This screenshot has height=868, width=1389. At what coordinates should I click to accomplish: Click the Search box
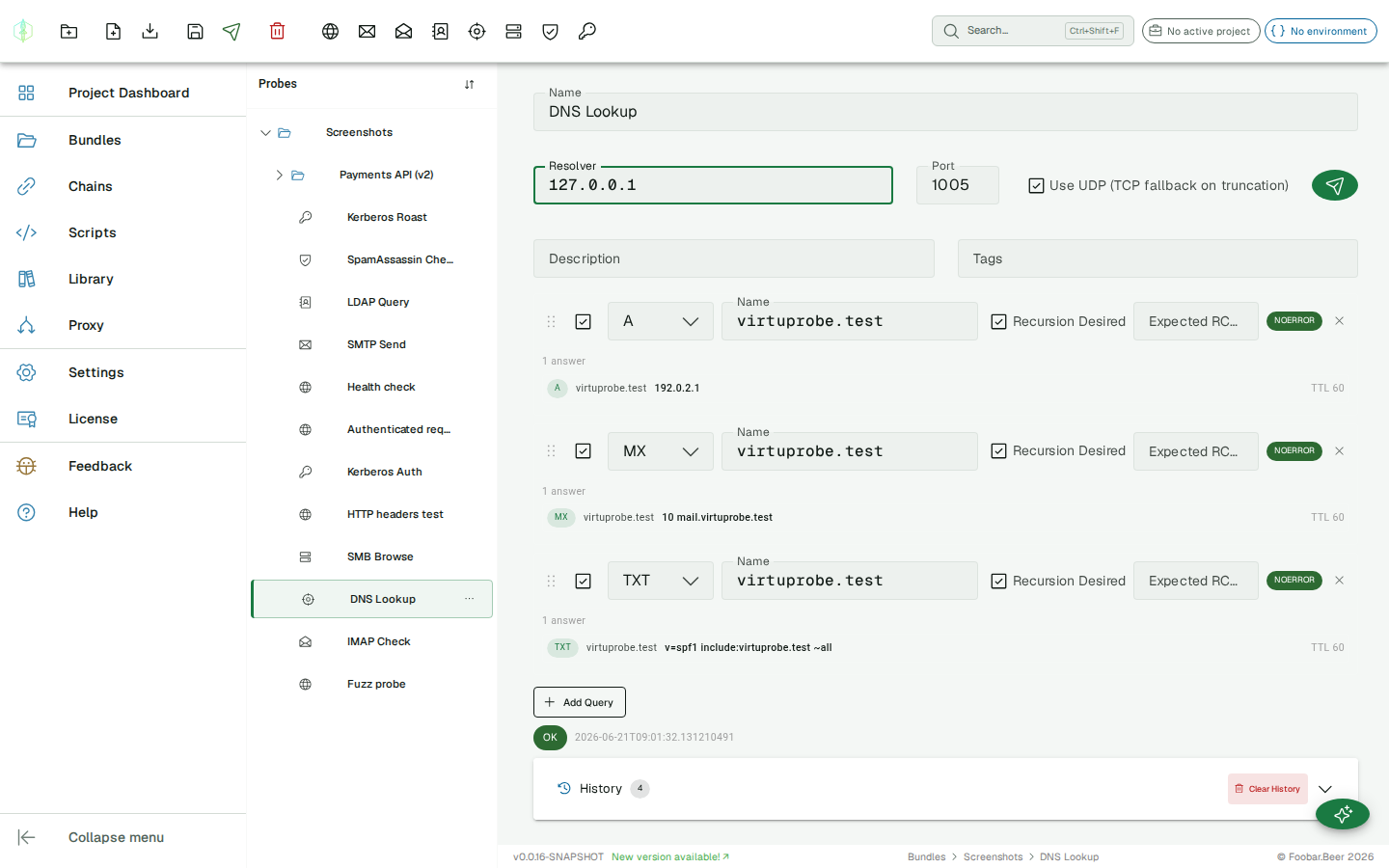tap(1033, 31)
